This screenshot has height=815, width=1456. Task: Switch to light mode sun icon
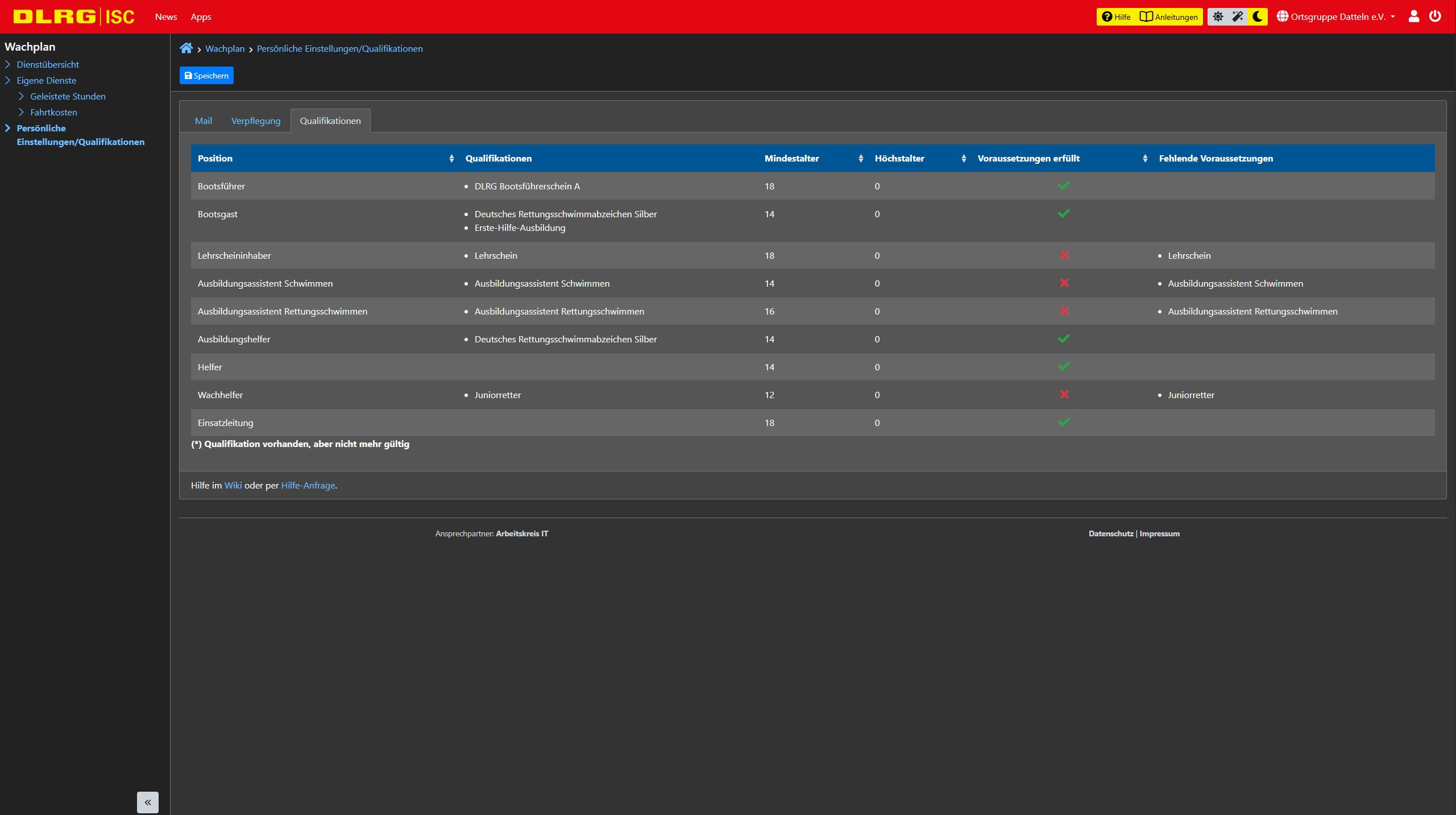click(1218, 16)
